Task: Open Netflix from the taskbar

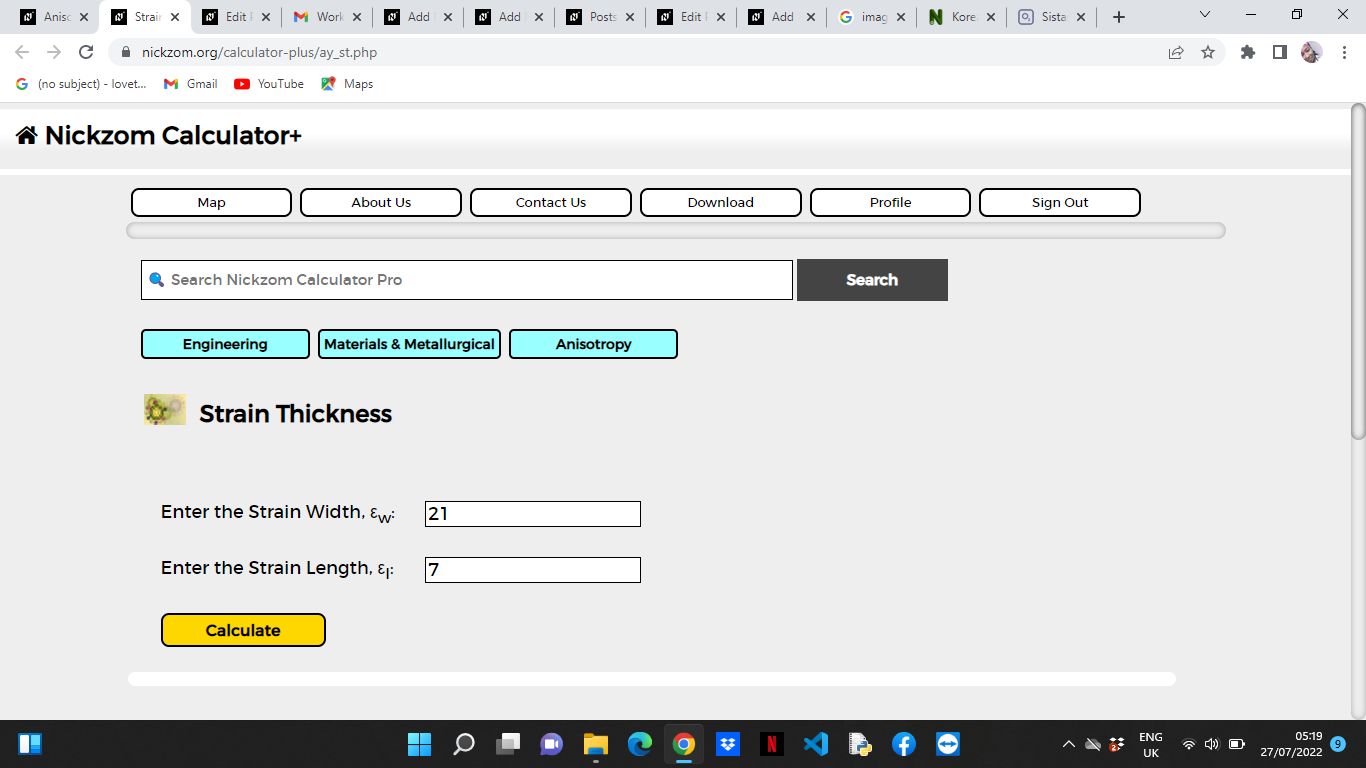Action: click(771, 744)
